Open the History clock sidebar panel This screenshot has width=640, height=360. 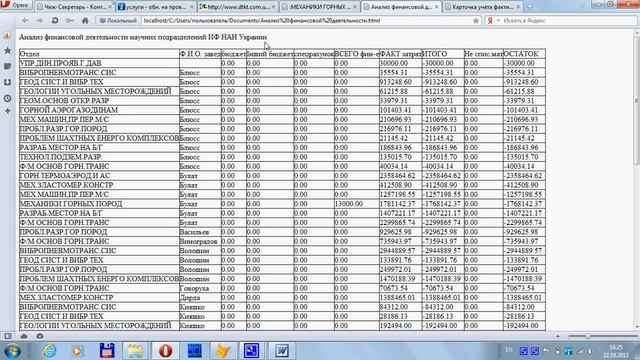[x=7, y=98]
